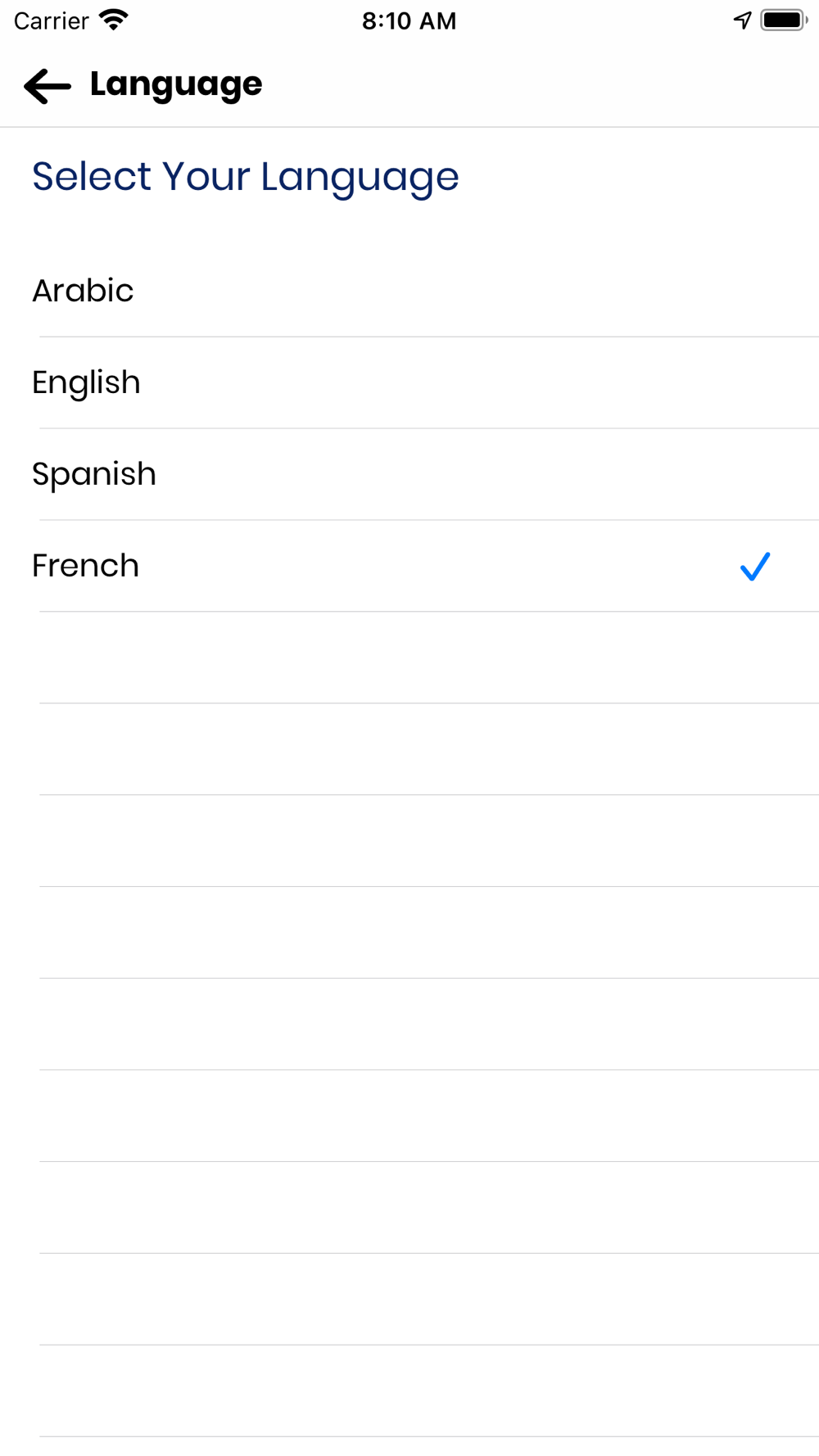Click the empty row directly beneath French

tap(409, 658)
